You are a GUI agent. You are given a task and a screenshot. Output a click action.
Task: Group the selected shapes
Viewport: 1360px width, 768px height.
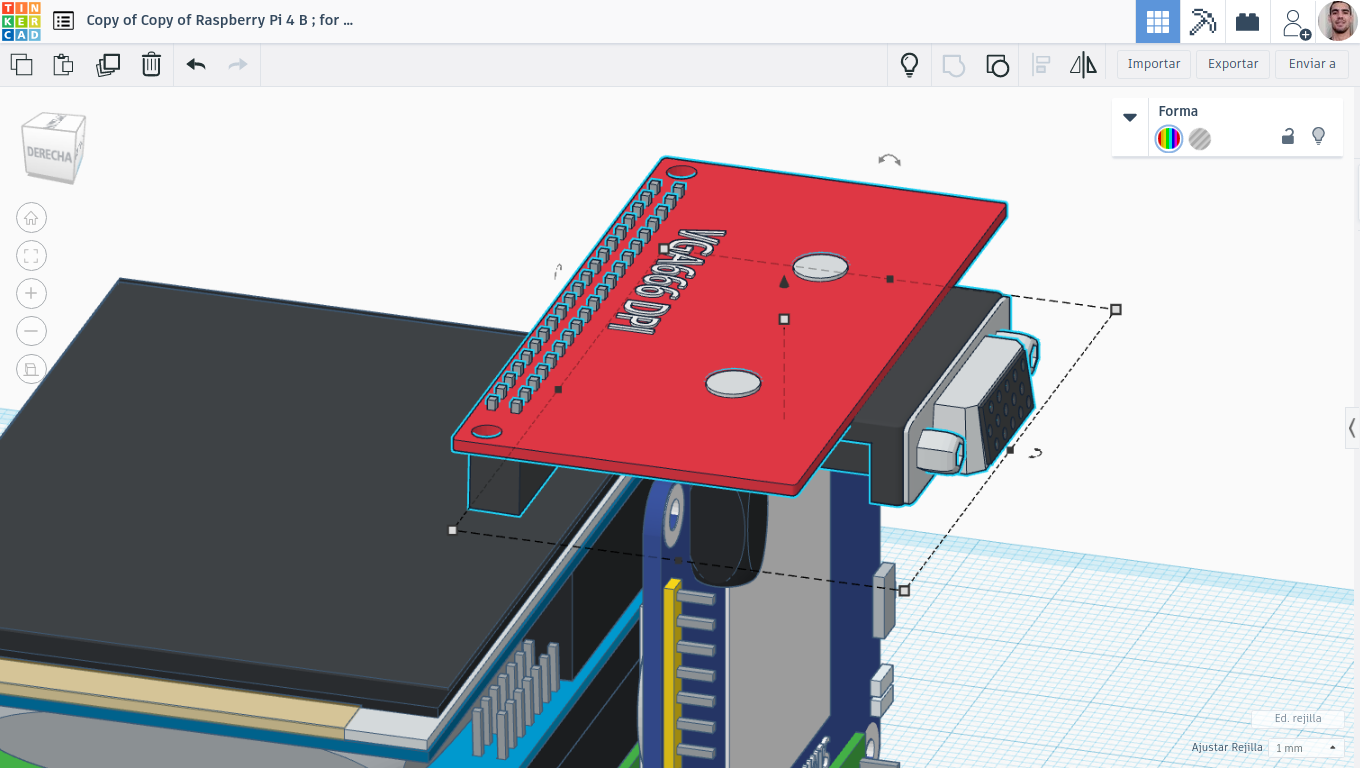tap(954, 66)
